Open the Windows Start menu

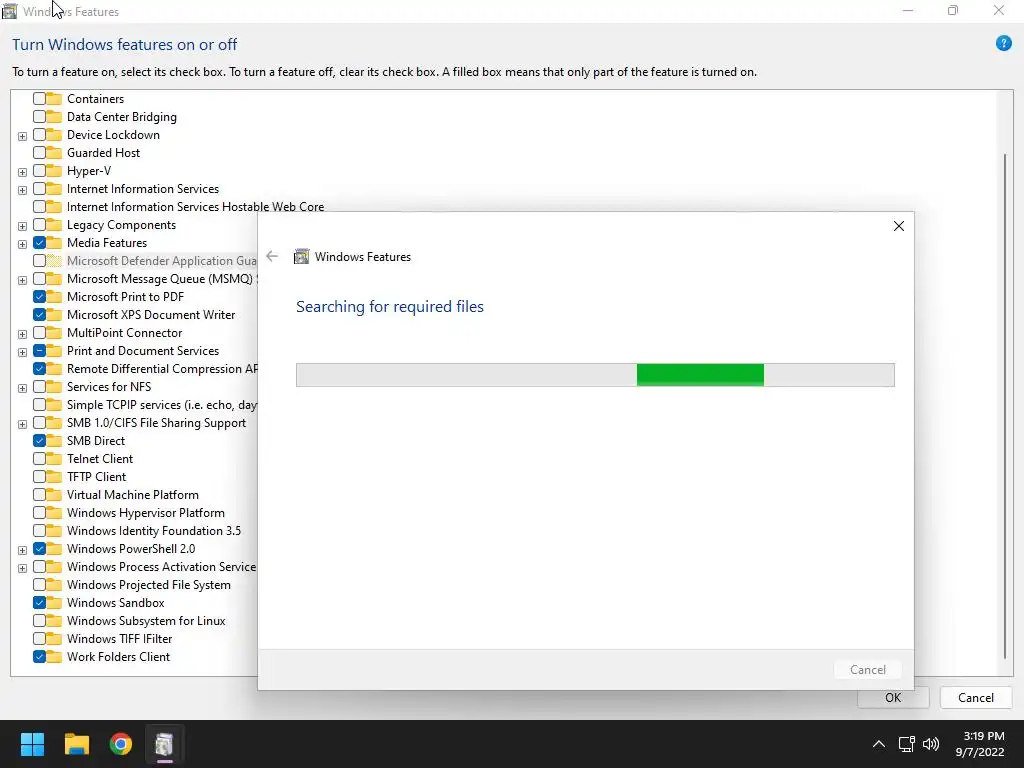pyautogui.click(x=33, y=744)
